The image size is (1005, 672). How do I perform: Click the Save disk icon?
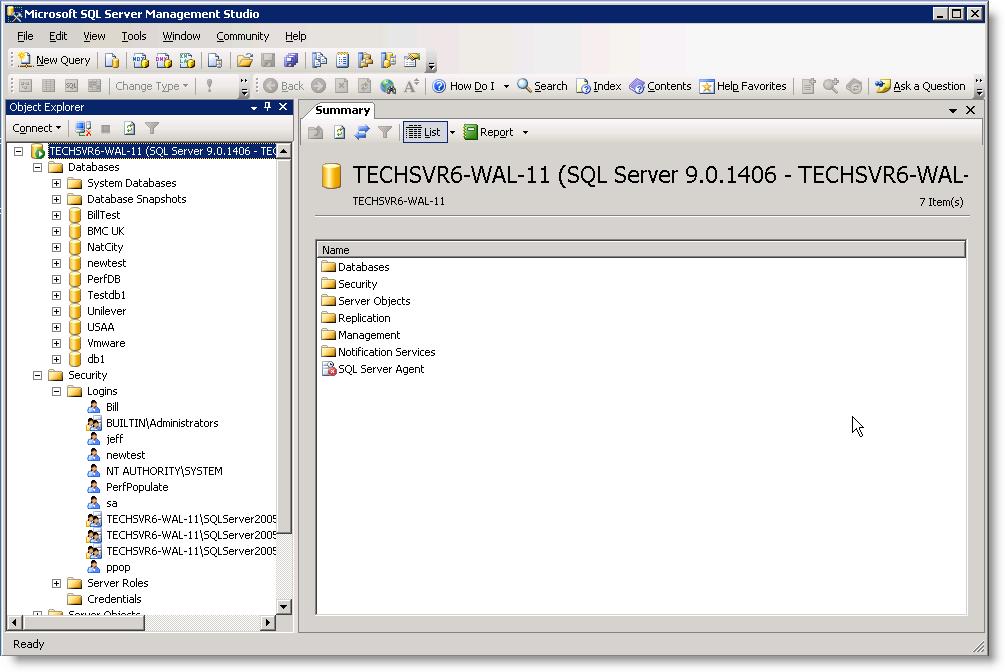[x=268, y=61]
